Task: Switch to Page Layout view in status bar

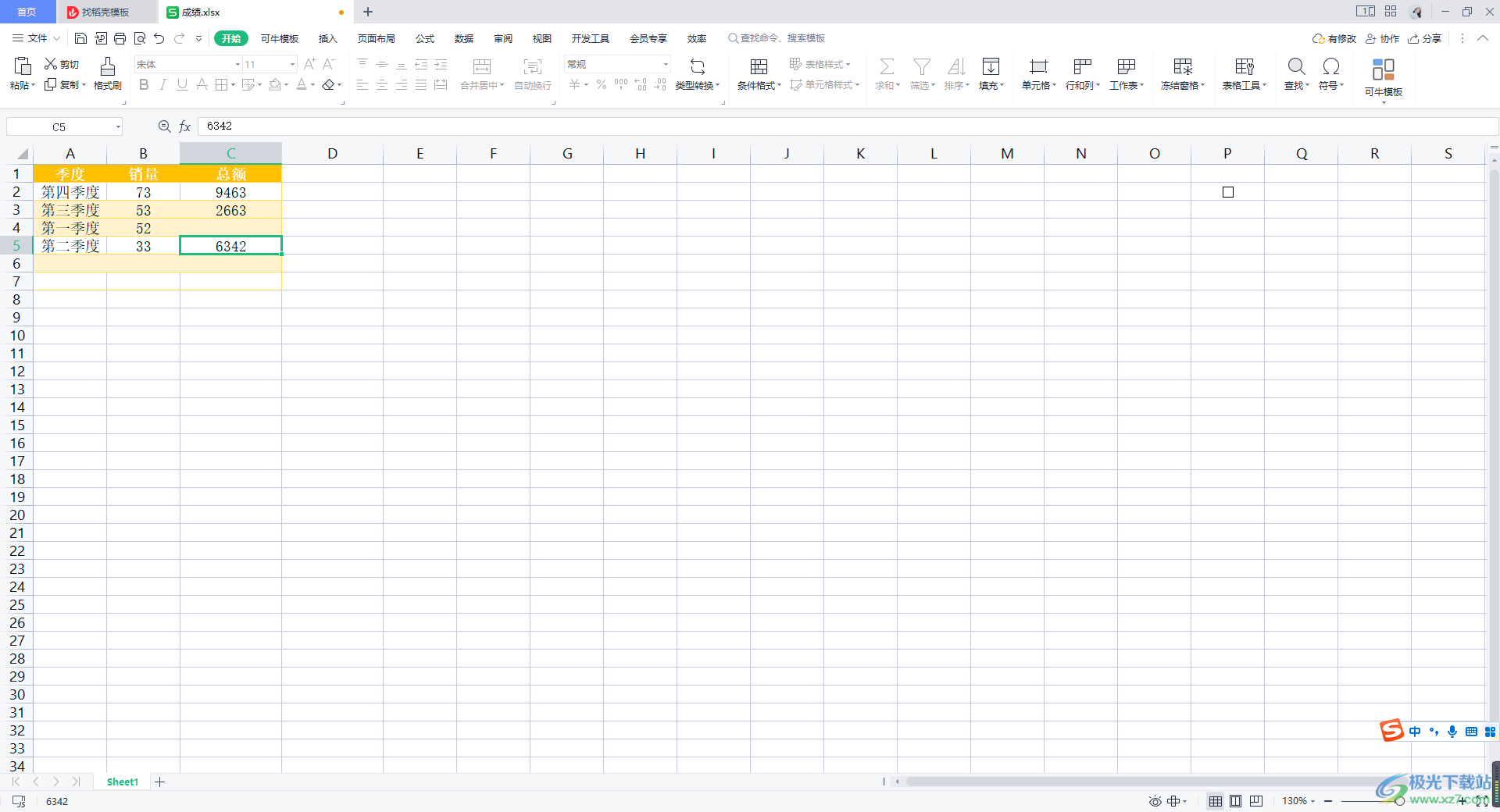Action: coord(1235,801)
